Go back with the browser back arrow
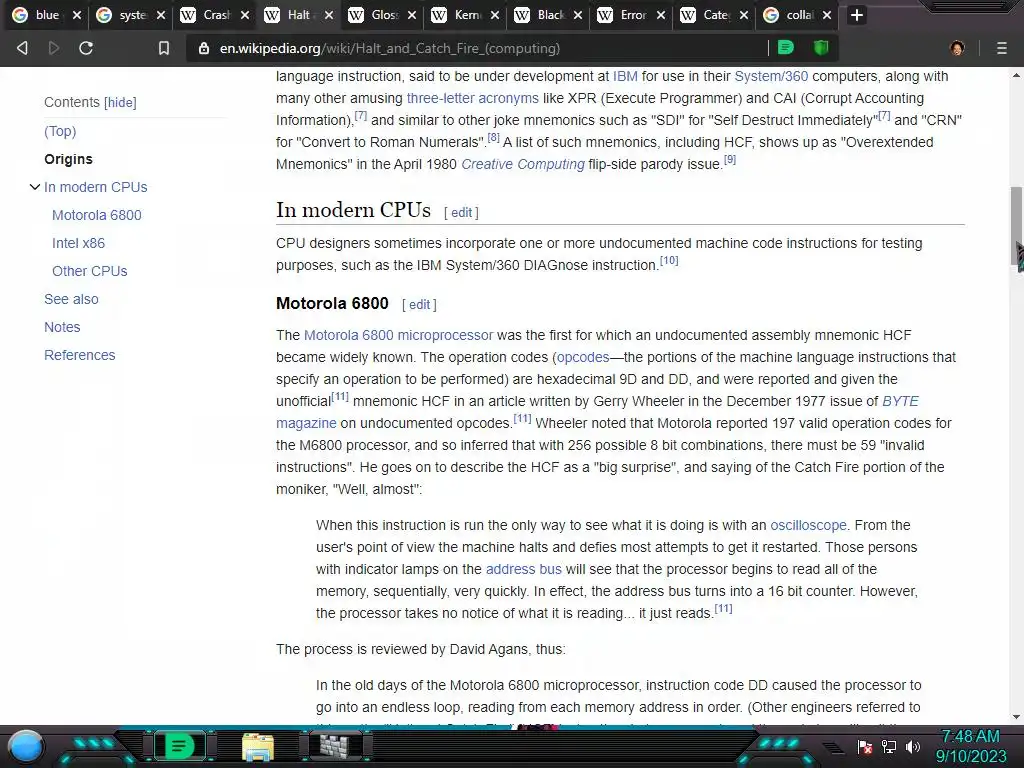The height and width of the screenshot is (768, 1024). 22,48
